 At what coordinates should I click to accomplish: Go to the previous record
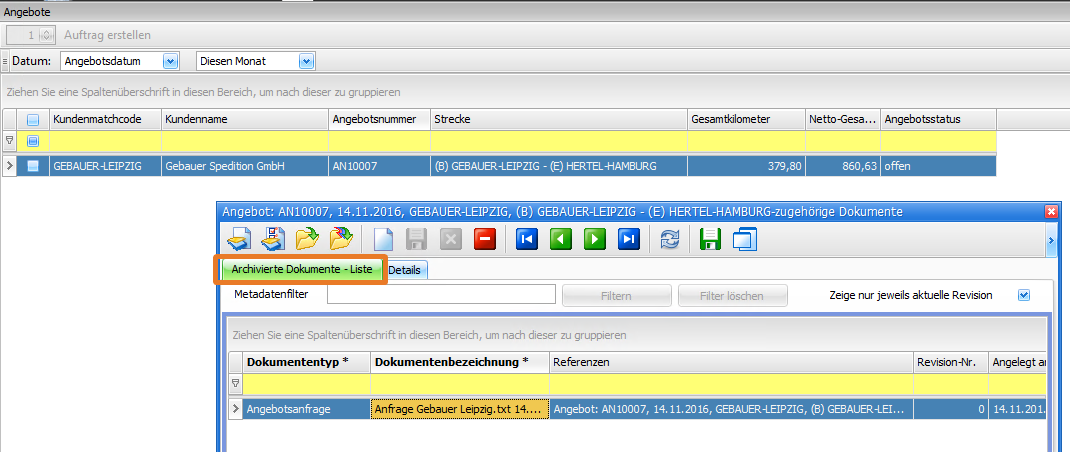tap(561, 239)
